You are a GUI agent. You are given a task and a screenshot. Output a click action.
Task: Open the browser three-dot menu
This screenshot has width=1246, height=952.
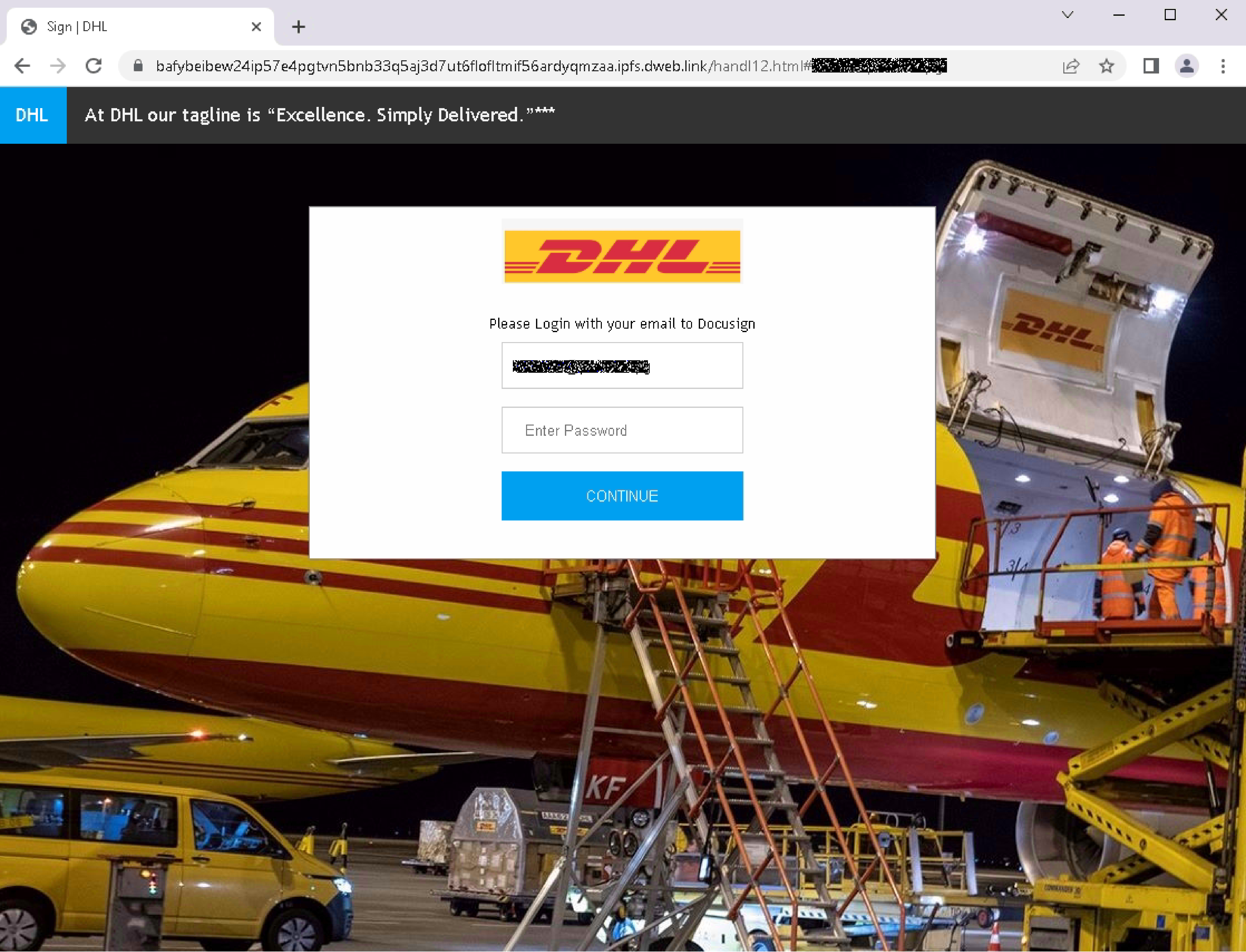1222,66
